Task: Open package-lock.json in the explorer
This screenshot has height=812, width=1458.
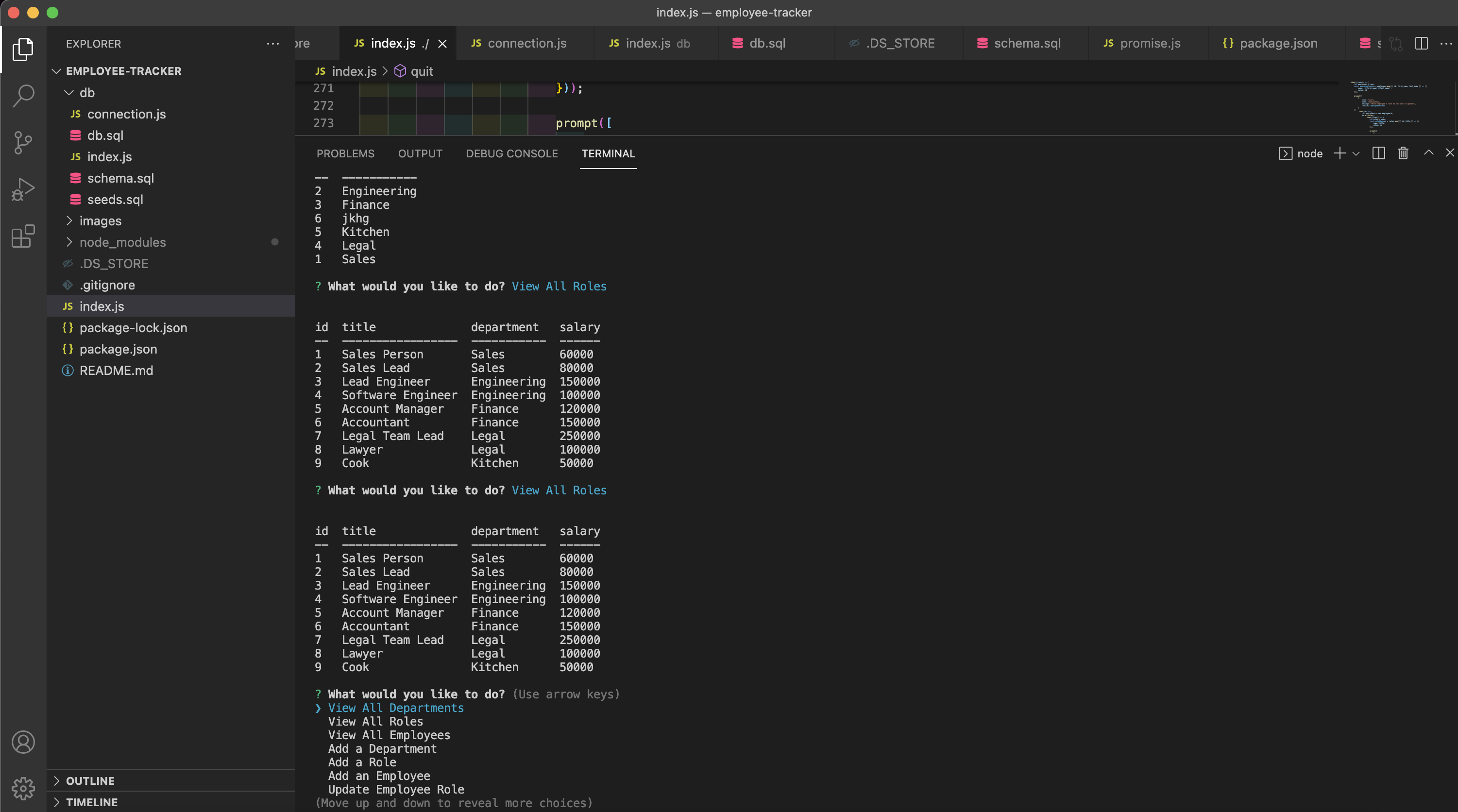Action: tap(170, 328)
